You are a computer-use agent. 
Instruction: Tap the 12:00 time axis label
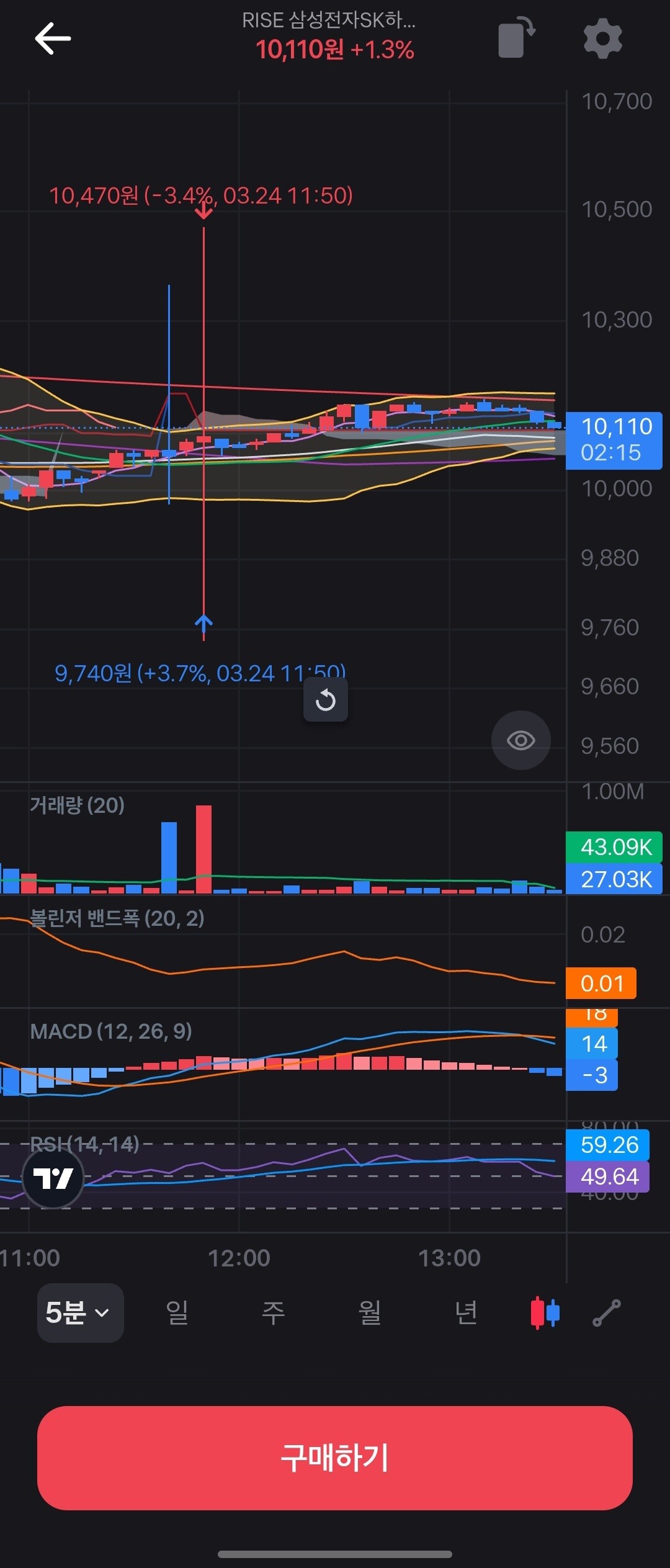point(239,1258)
